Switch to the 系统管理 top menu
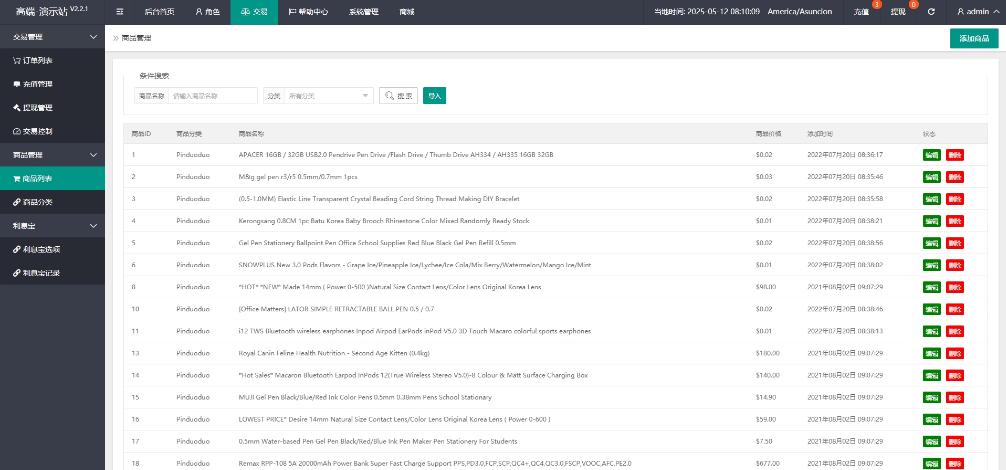The image size is (1006, 470). pos(363,11)
